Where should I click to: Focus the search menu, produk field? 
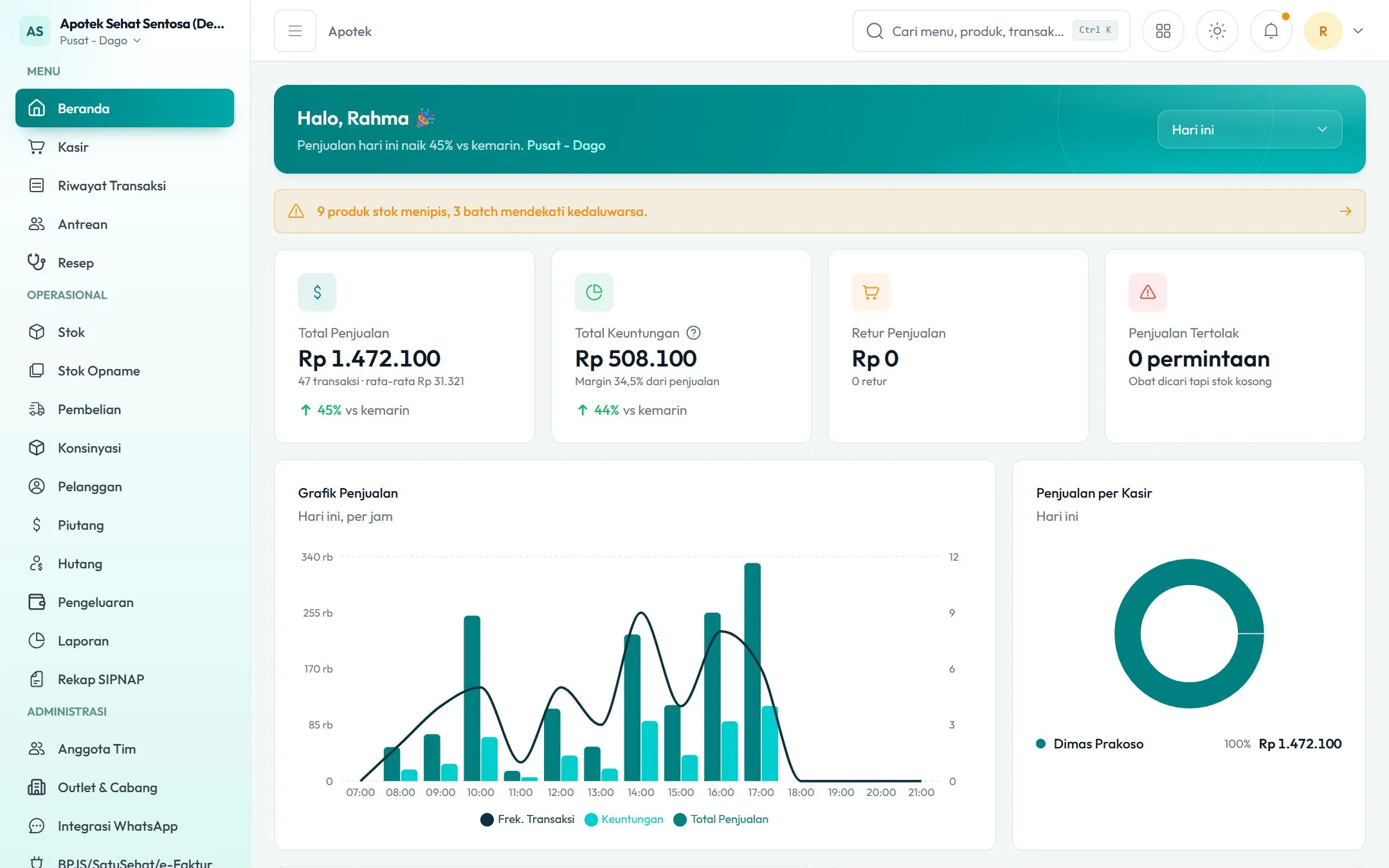tap(991, 31)
